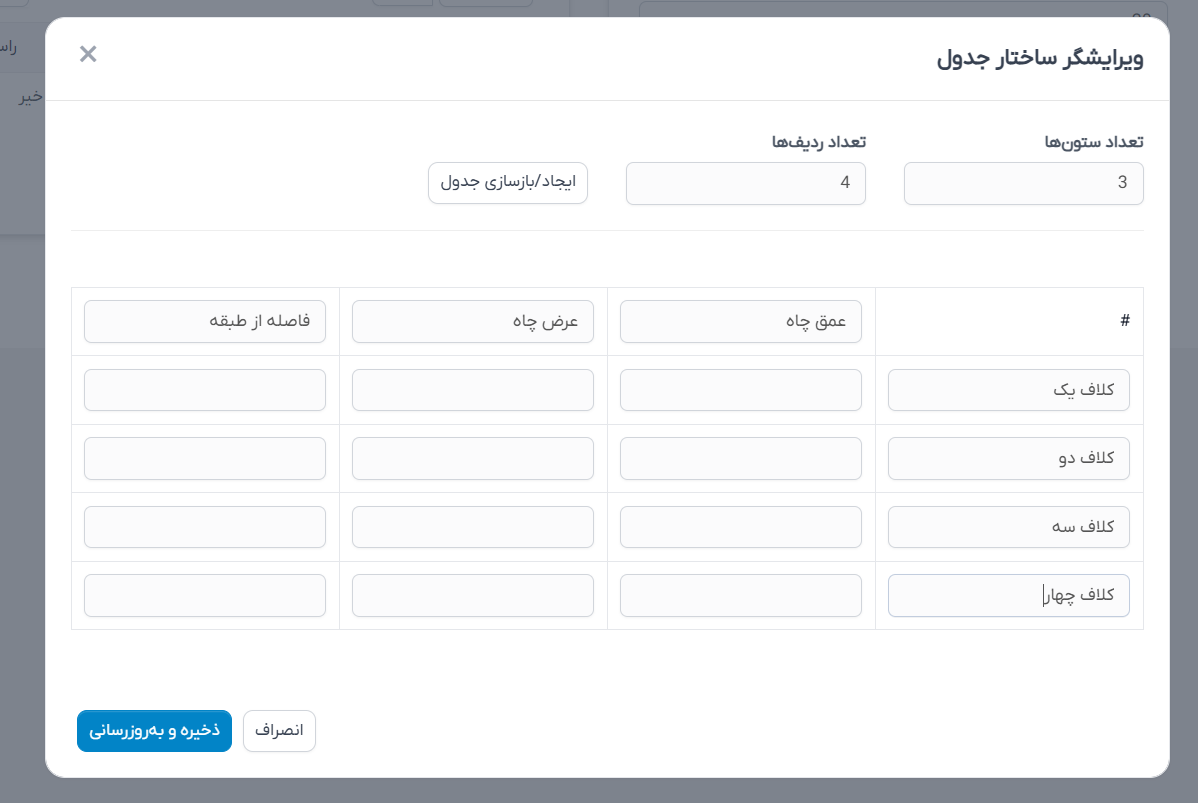Click the 'عمق چاه' cell in 'کلاف چهار' row
This screenshot has width=1198, height=803.
click(740, 595)
